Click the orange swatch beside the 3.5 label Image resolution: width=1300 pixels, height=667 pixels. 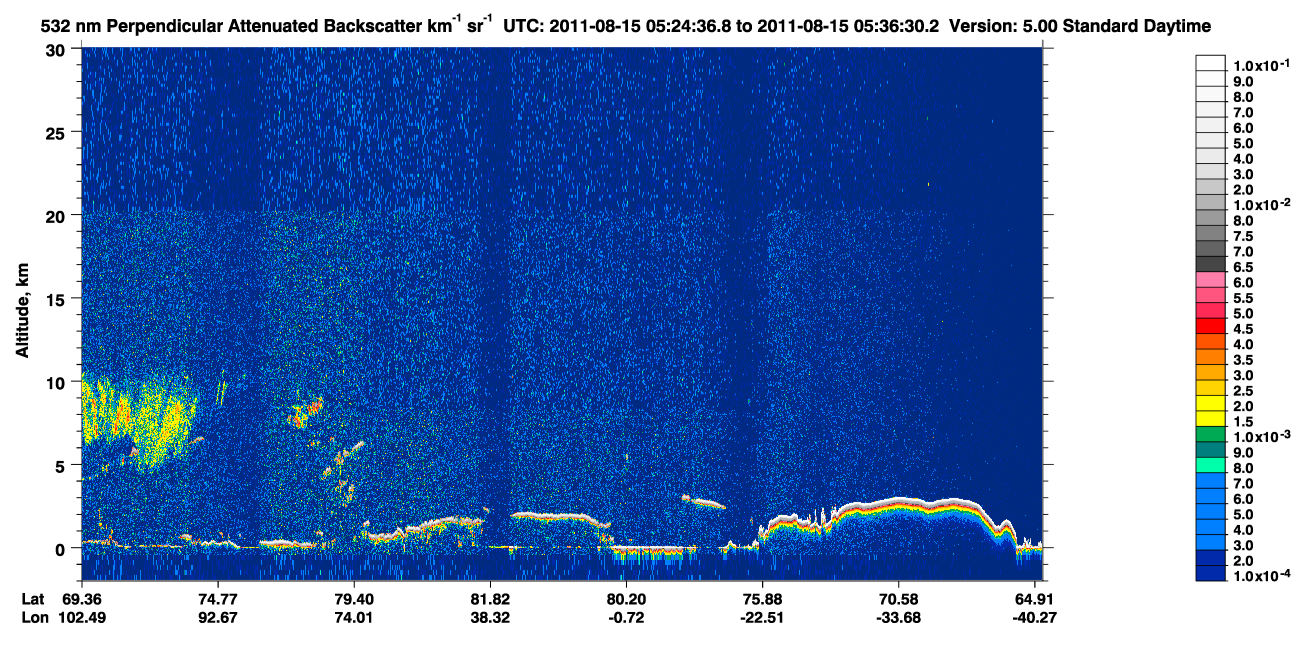(1210, 357)
